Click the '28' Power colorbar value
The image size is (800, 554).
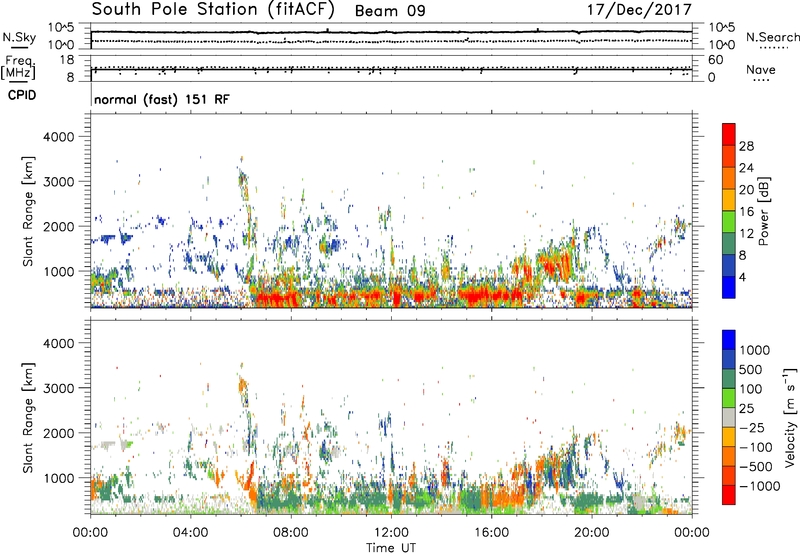[x=746, y=146]
